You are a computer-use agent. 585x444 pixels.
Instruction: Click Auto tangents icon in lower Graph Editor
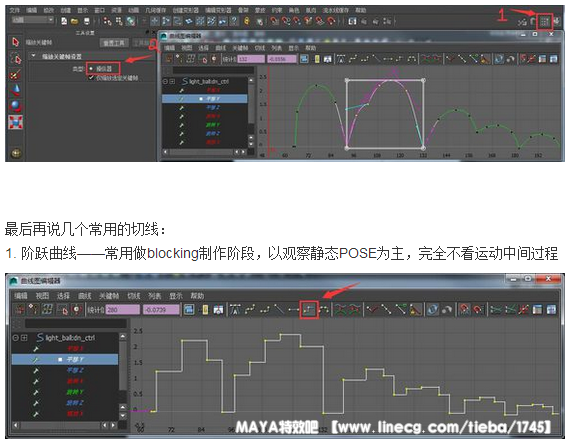[235, 309]
